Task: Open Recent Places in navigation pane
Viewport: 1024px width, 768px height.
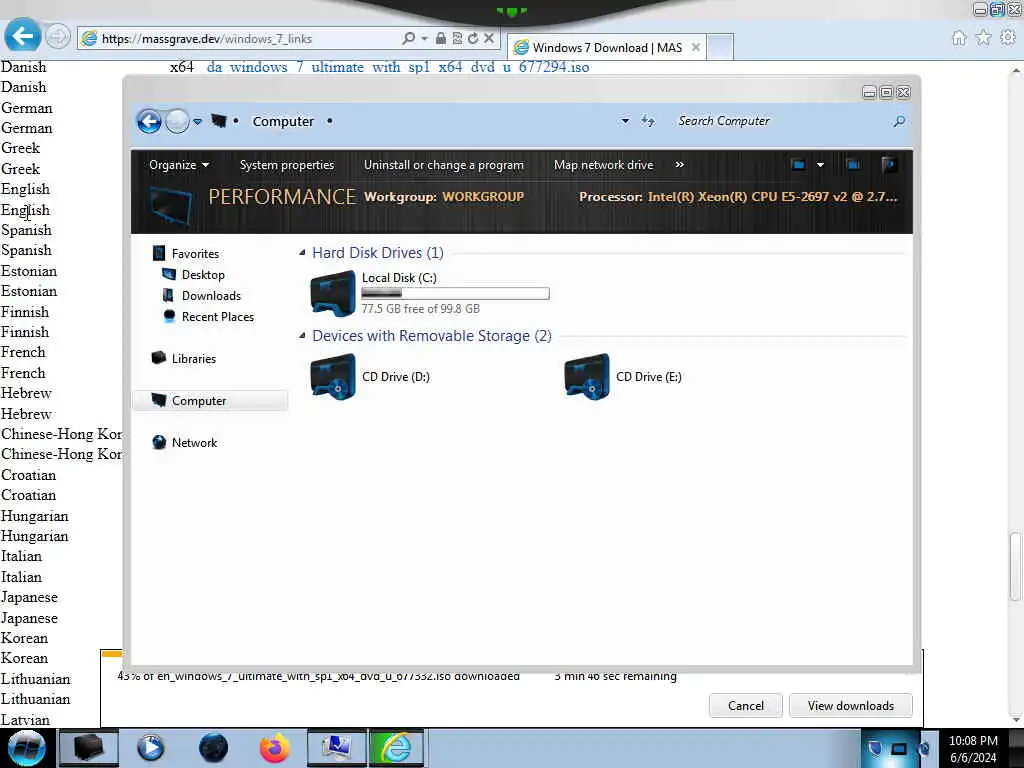Action: [x=217, y=317]
